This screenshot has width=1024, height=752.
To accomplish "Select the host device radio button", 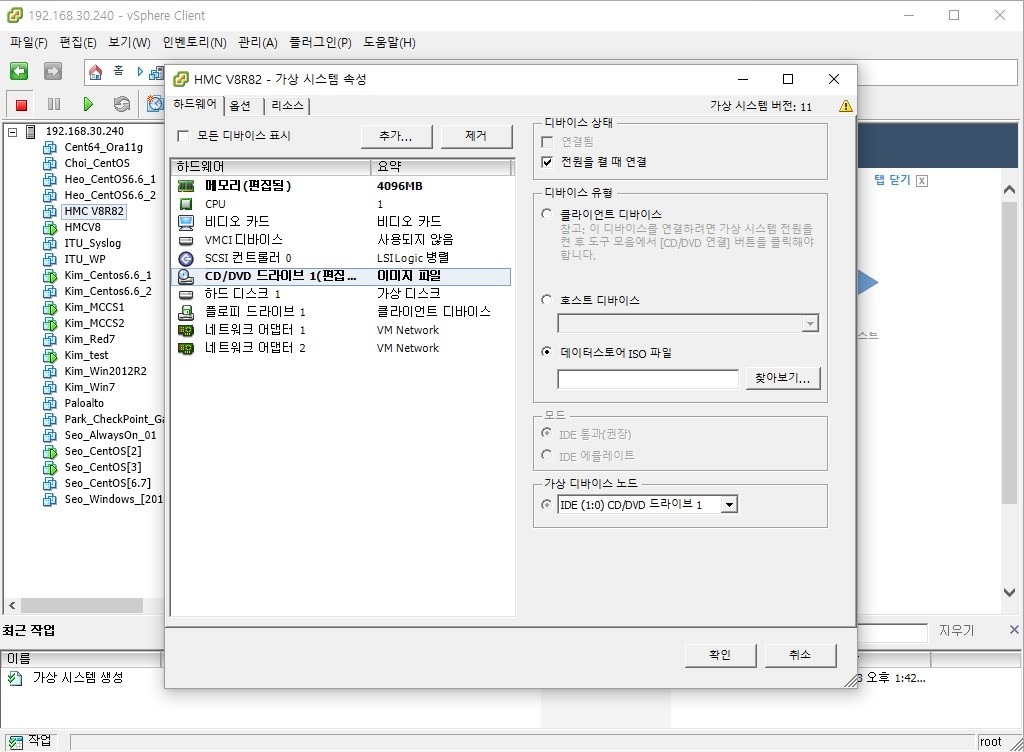I will [546, 300].
